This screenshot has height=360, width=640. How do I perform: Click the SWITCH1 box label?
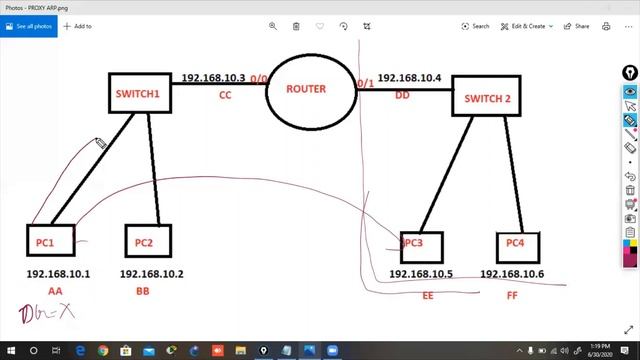coord(138,94)
